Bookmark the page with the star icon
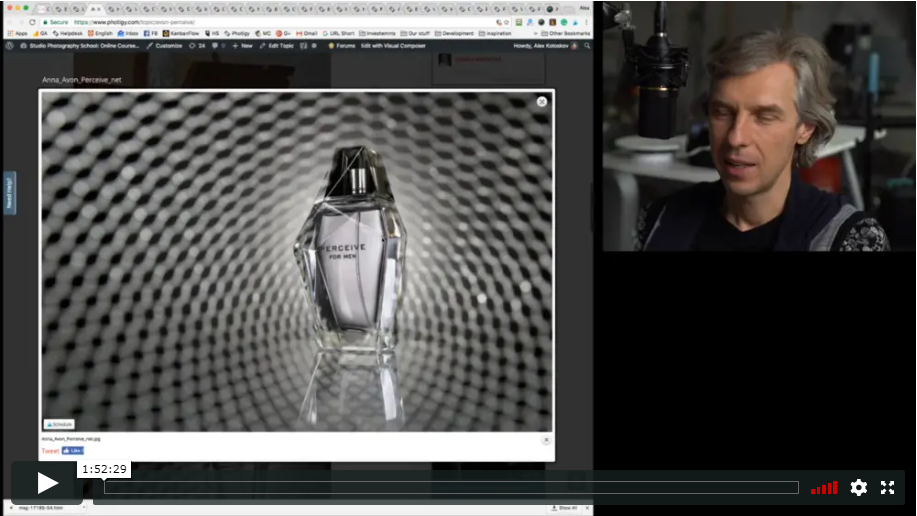The height and width of the screenshot is (516, 917). 506,22
